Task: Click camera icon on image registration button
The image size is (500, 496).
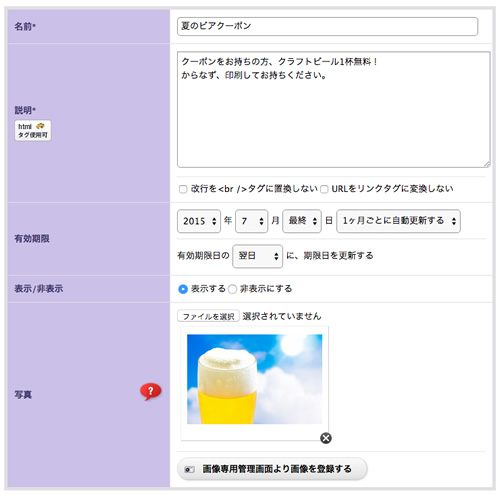Action: click(x=190, y=469)
